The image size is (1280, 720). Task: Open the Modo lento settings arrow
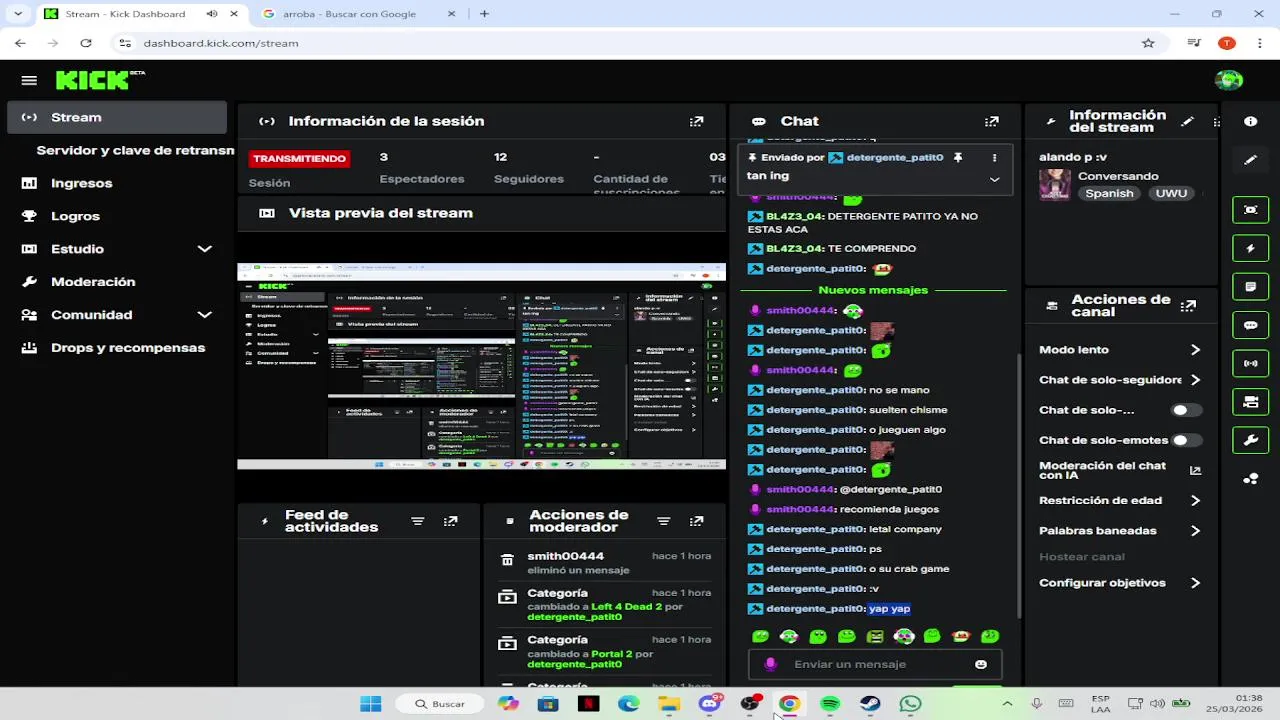(x=1195, y=350)
